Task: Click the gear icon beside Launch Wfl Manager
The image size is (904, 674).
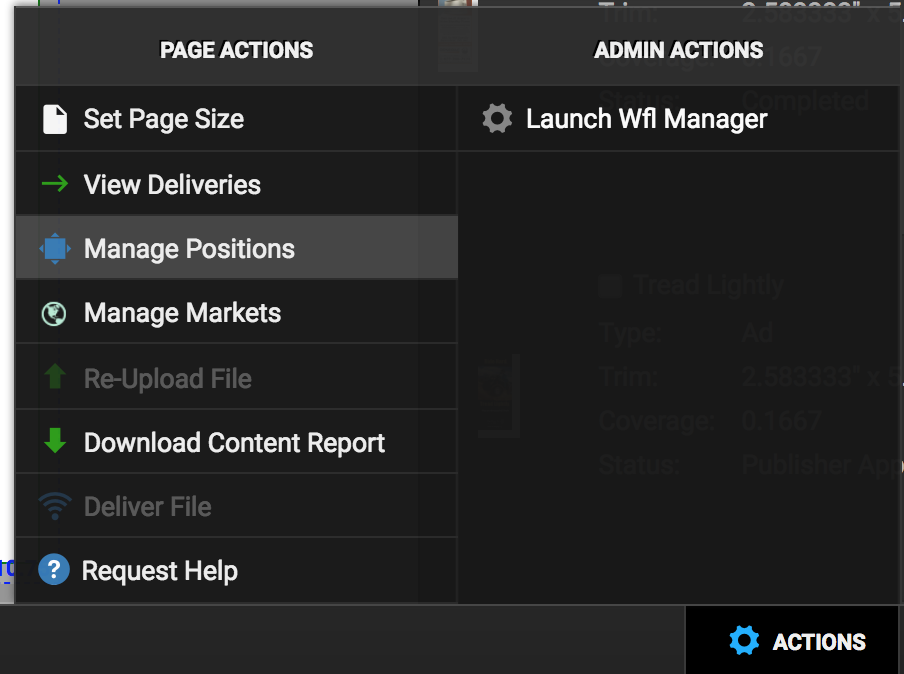Action: pyautogui.click(x=497, y=120)
